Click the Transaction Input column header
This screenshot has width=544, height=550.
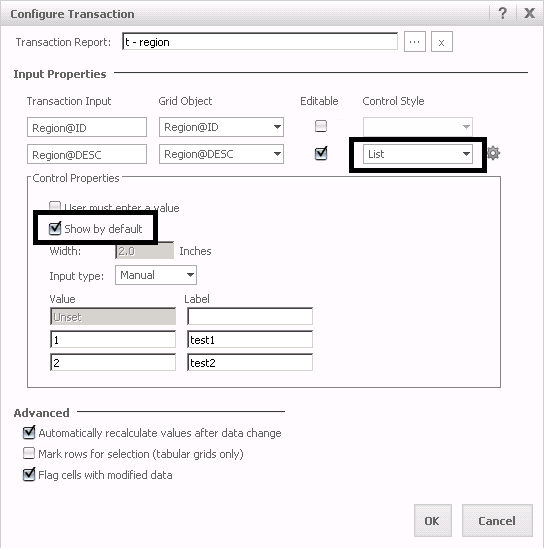(69, 101)
